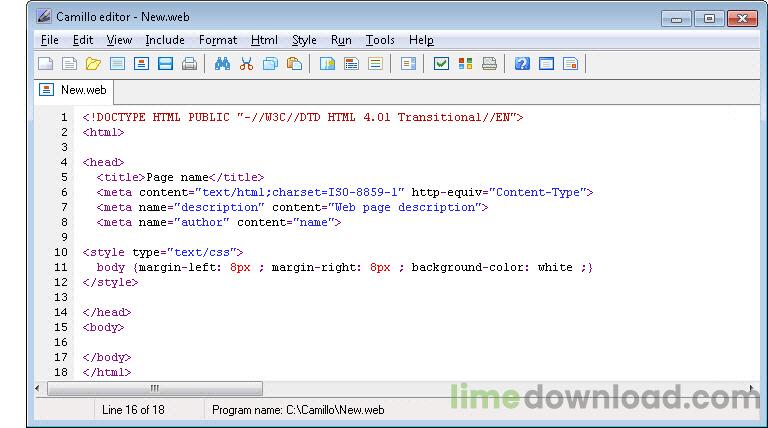Click the closing </body> tag on line 17

click(107, 357)
